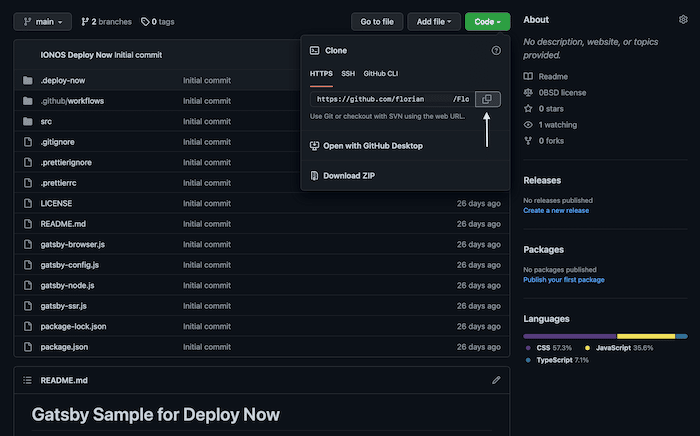Switch to the SSH clone tab
This screenshot has width=700, height=436.
348,74
